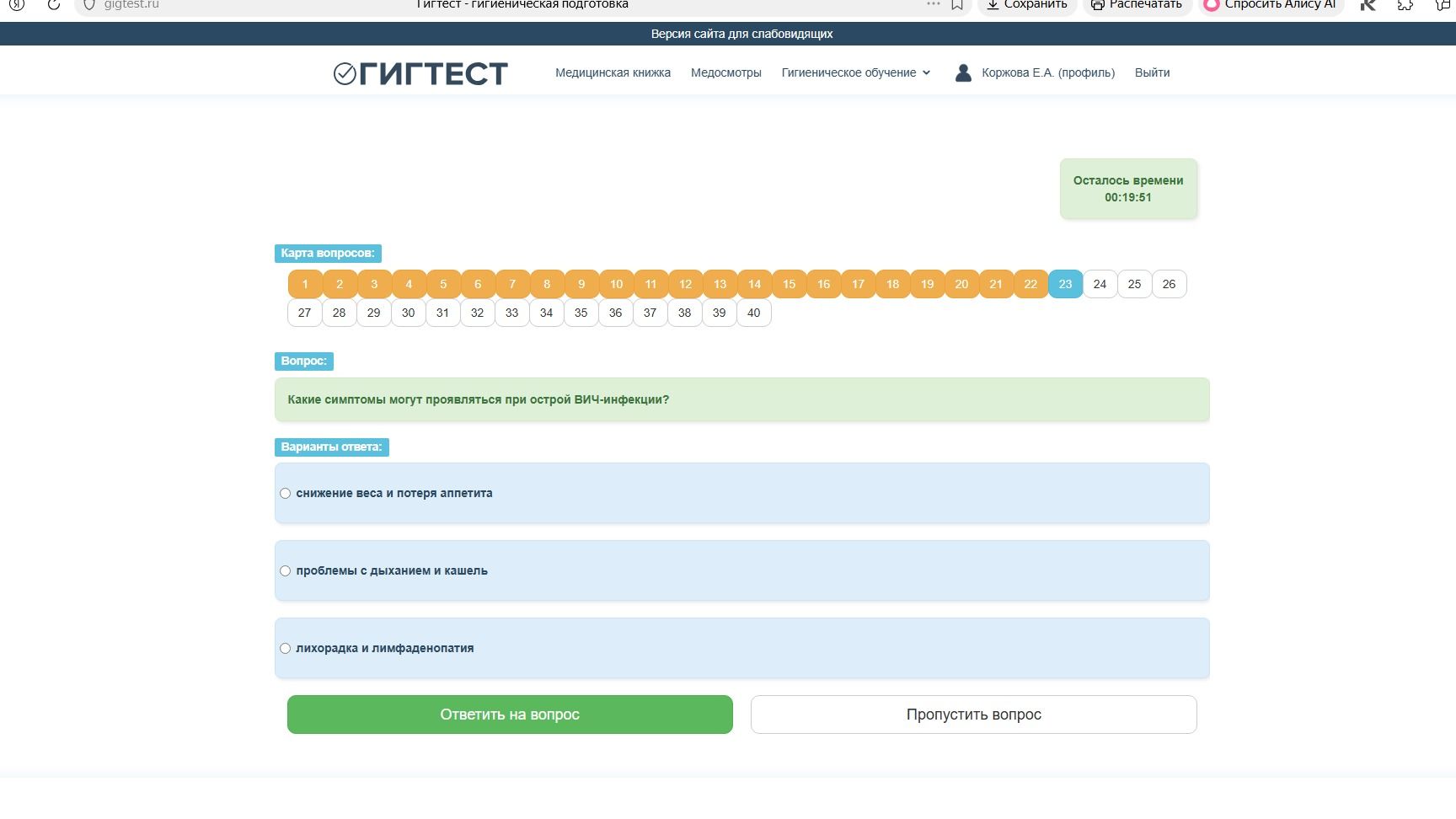Image resolution: width=1456 pixels, height=819 pixels.
Task: Select radio option лихорадка и лимфаденопатия
Action: 285,649
